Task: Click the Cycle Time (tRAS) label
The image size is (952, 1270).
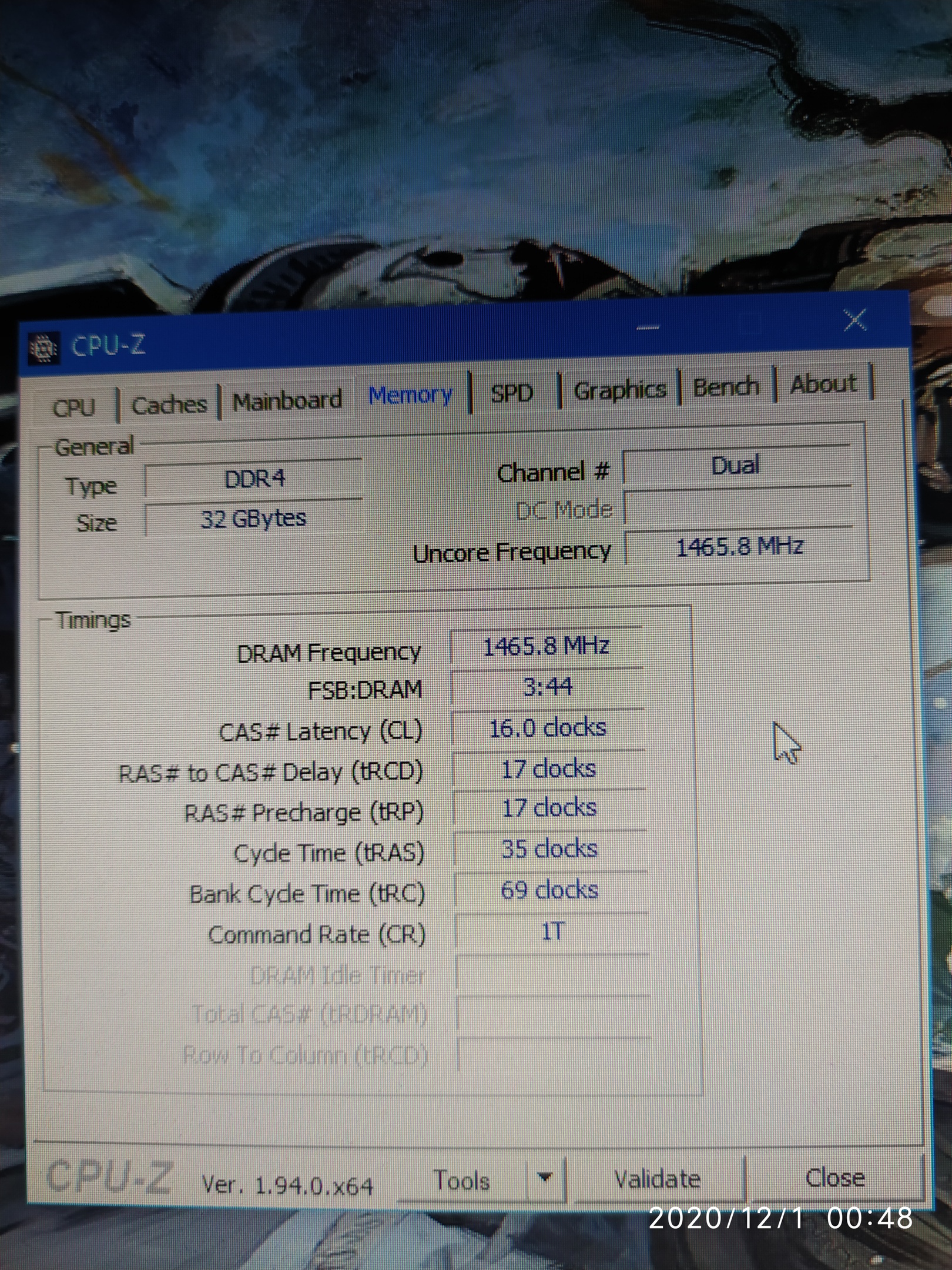Action: tap(329, 853)
